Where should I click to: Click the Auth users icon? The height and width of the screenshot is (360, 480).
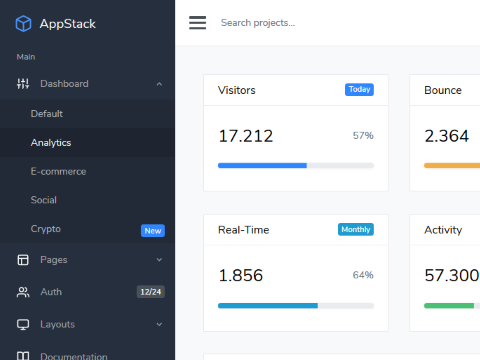[x=23, y=292]
